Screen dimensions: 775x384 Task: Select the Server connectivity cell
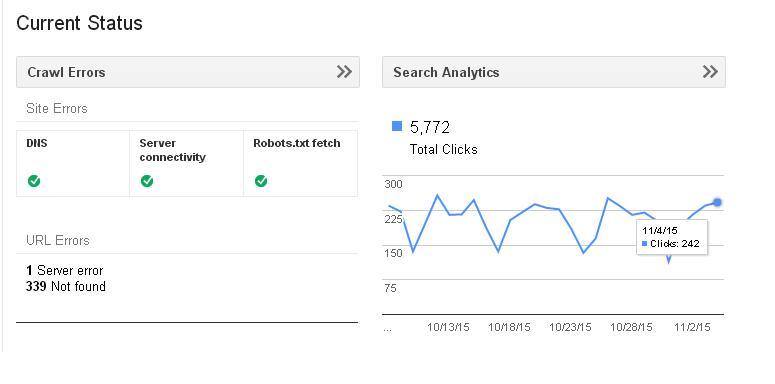186,164
